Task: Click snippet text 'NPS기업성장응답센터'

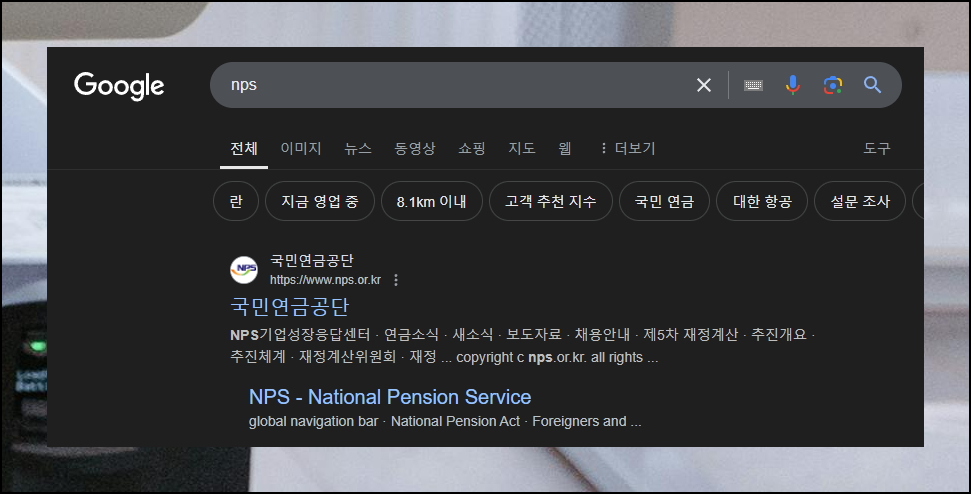Action: 300,335
